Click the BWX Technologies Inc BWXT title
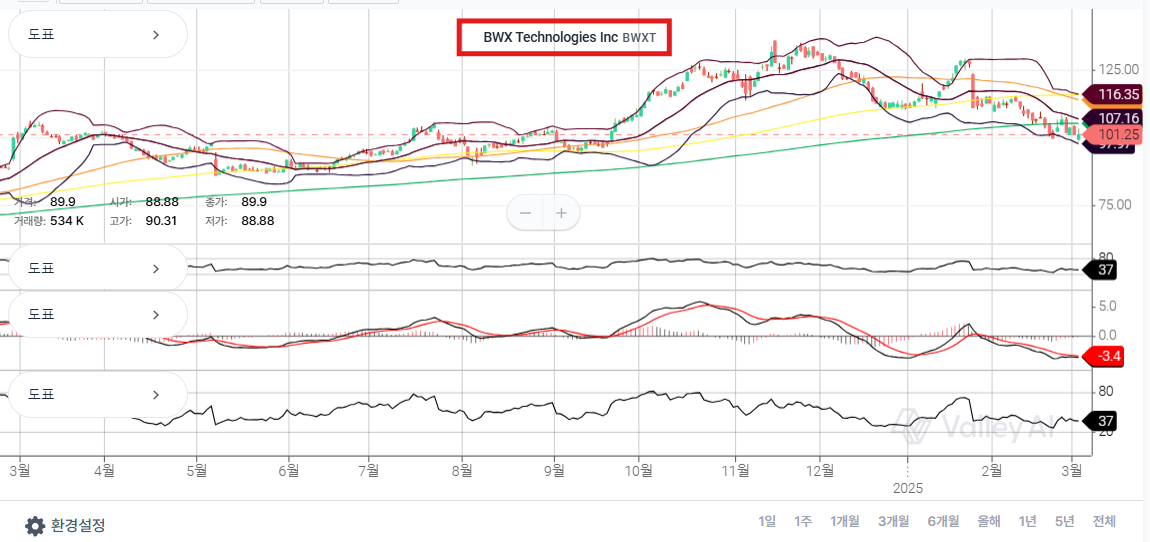Screen dimensions: 1150x542 point(563,37)
